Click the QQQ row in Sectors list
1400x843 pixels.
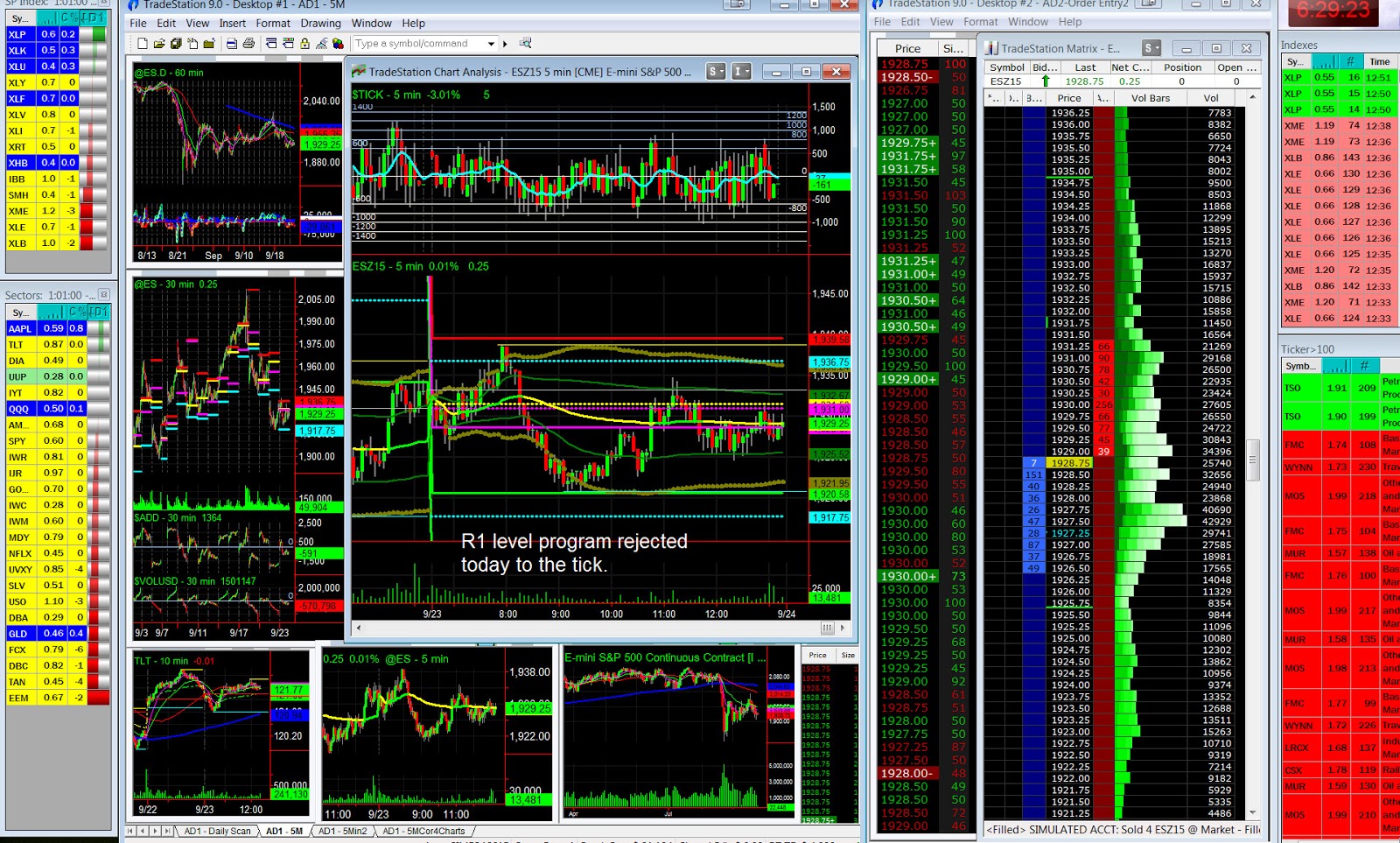click(x=58, y=408)
